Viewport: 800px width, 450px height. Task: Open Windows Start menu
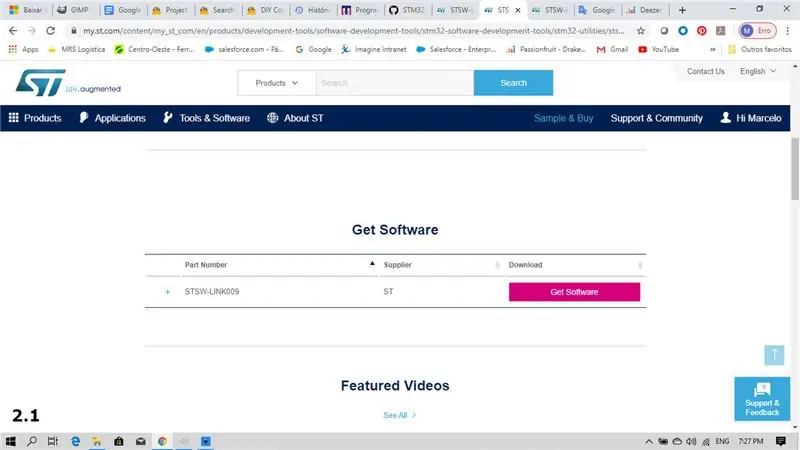[x=11, y=441]
